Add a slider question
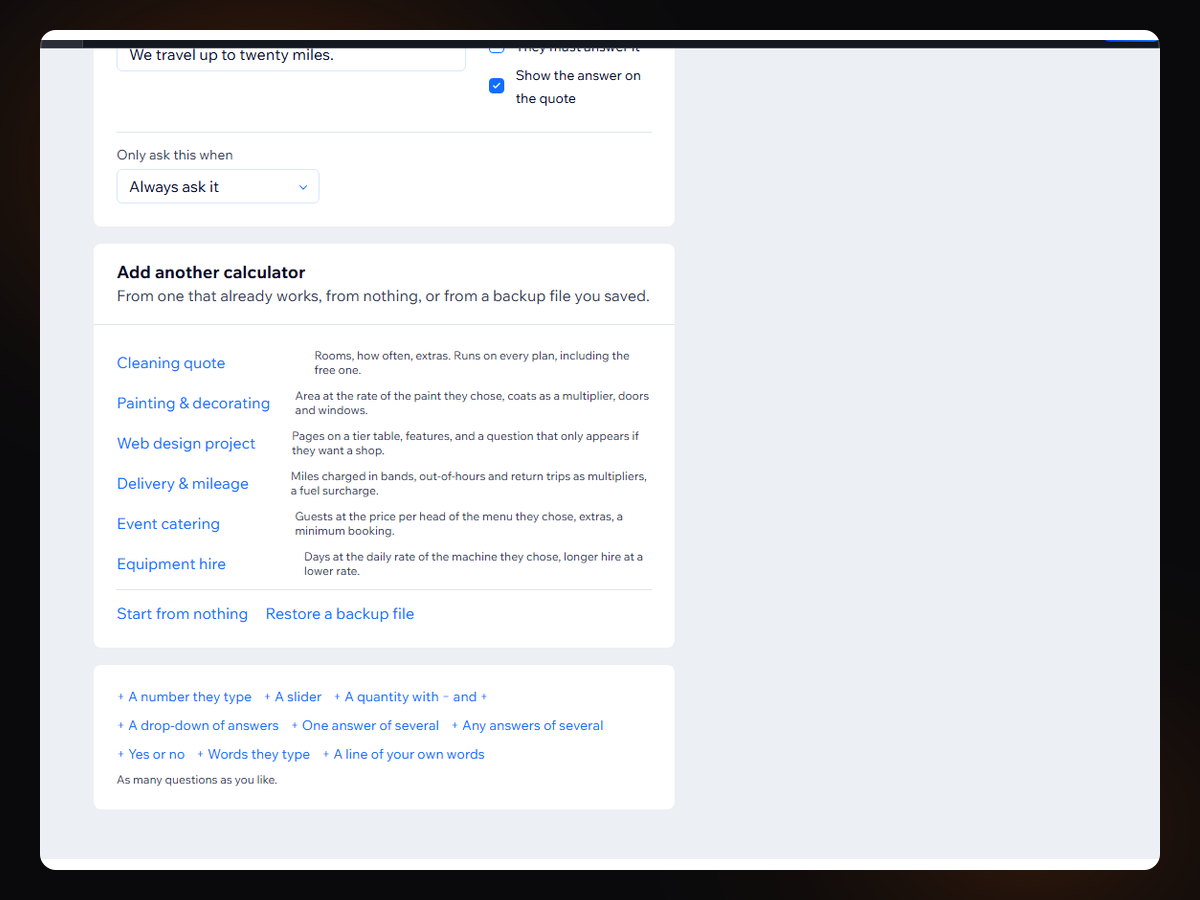Image resolution: width=1200 pixels, height=900 pixels. (293, 697)
